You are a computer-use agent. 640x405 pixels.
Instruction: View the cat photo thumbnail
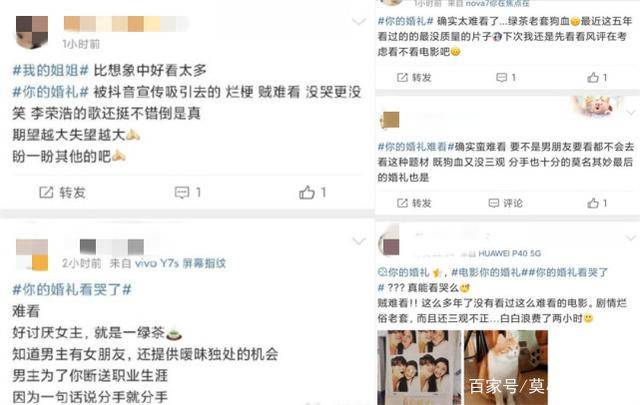[x=506, y=367]
